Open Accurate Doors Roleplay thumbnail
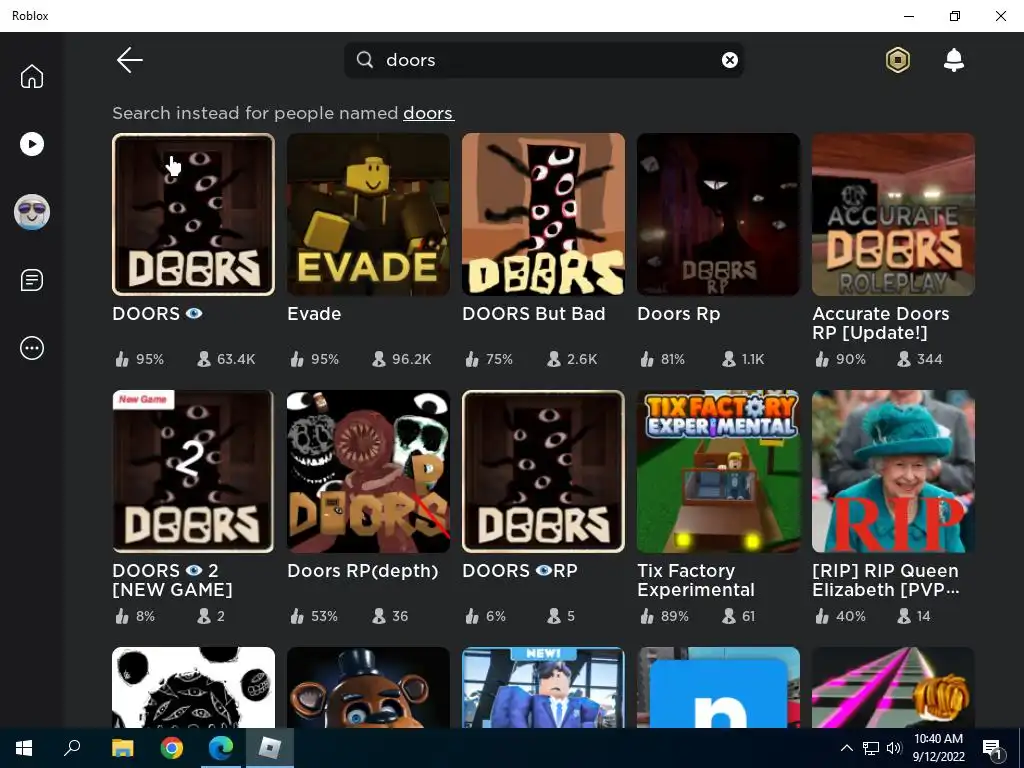1024x768 pixels. click(x=893, y=214)
